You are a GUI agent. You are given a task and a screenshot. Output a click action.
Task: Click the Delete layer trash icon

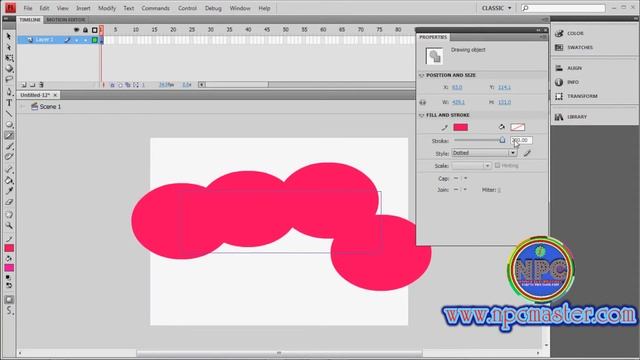41,85
